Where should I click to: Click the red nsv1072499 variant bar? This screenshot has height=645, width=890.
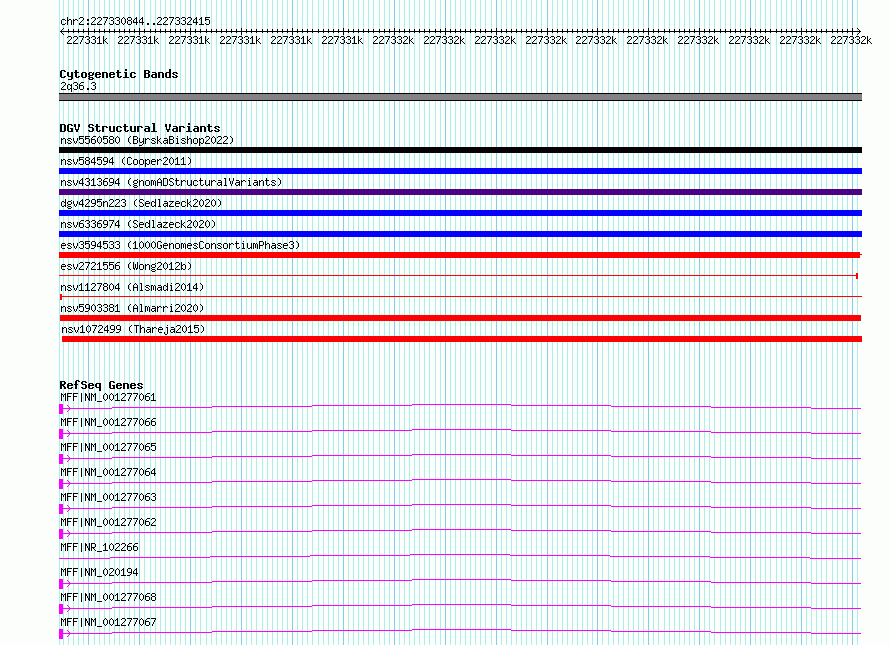point(462,339)
